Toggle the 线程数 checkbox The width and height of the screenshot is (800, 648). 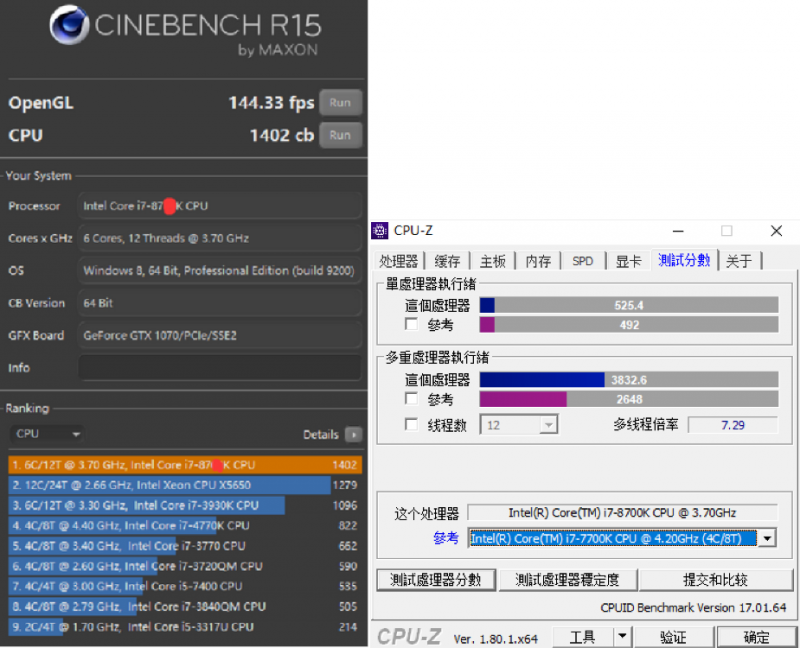point(411,425)
